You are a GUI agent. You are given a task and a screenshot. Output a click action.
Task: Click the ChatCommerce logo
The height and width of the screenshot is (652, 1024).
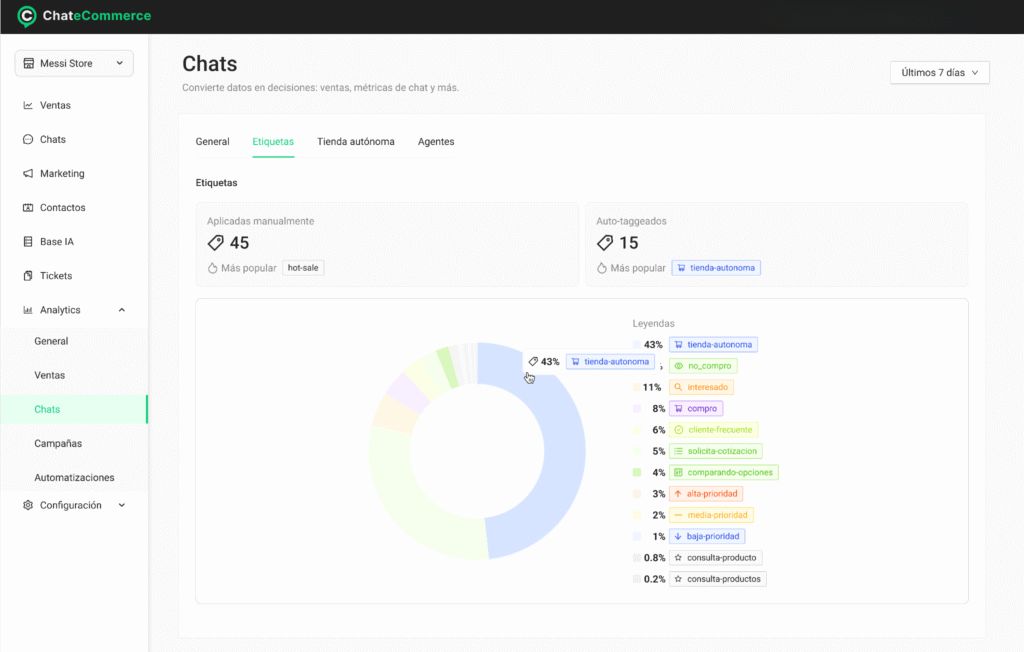(84, 16)
